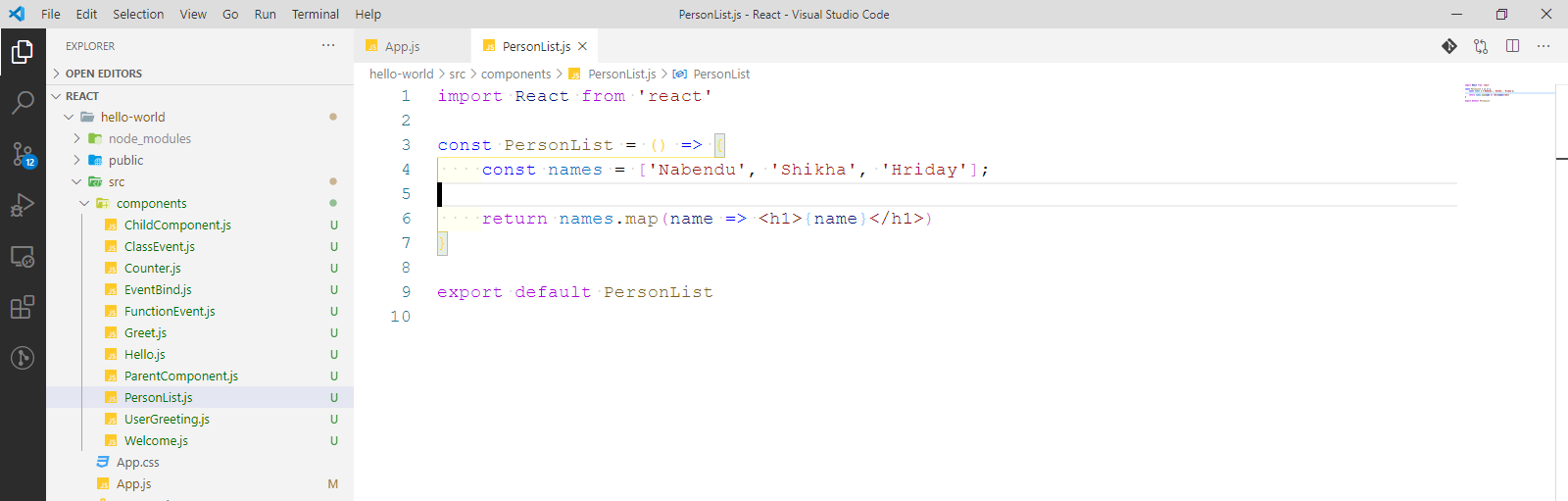Open the Remote Explorer view

(x=23, y=257)
